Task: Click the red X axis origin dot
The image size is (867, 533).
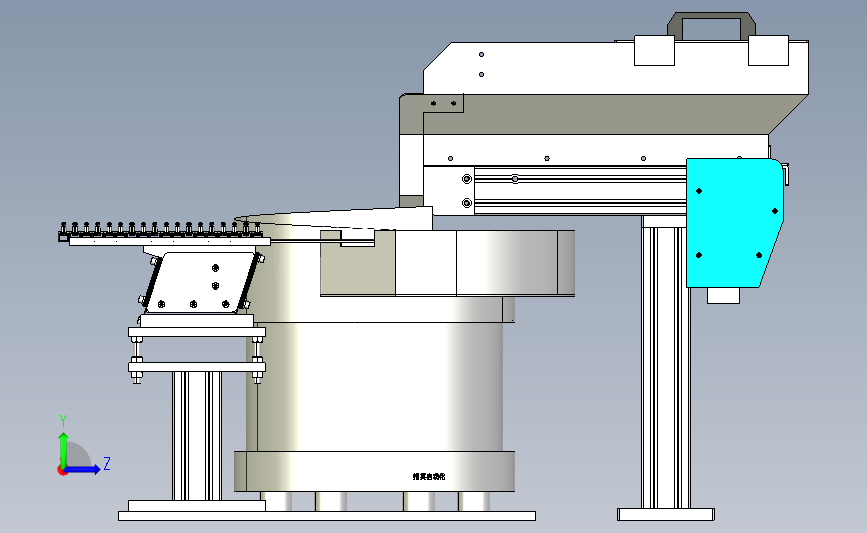Action: pyautogui.click(x=62, y=471)
